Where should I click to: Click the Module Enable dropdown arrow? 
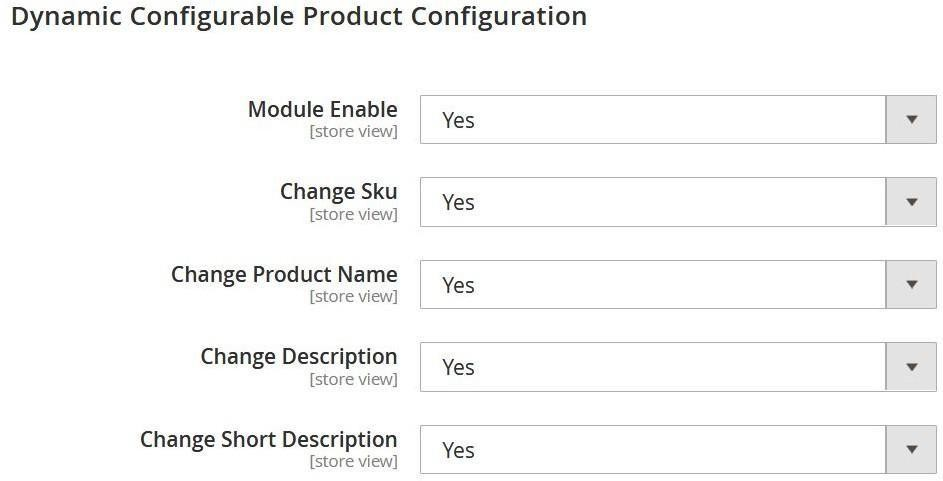click(x=911, y=120)
